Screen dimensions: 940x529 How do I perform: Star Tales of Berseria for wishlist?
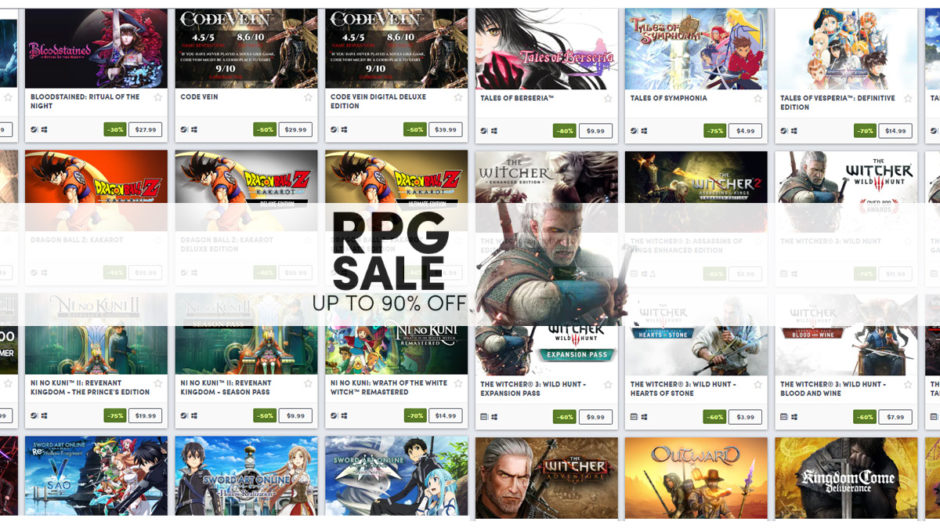607,98
